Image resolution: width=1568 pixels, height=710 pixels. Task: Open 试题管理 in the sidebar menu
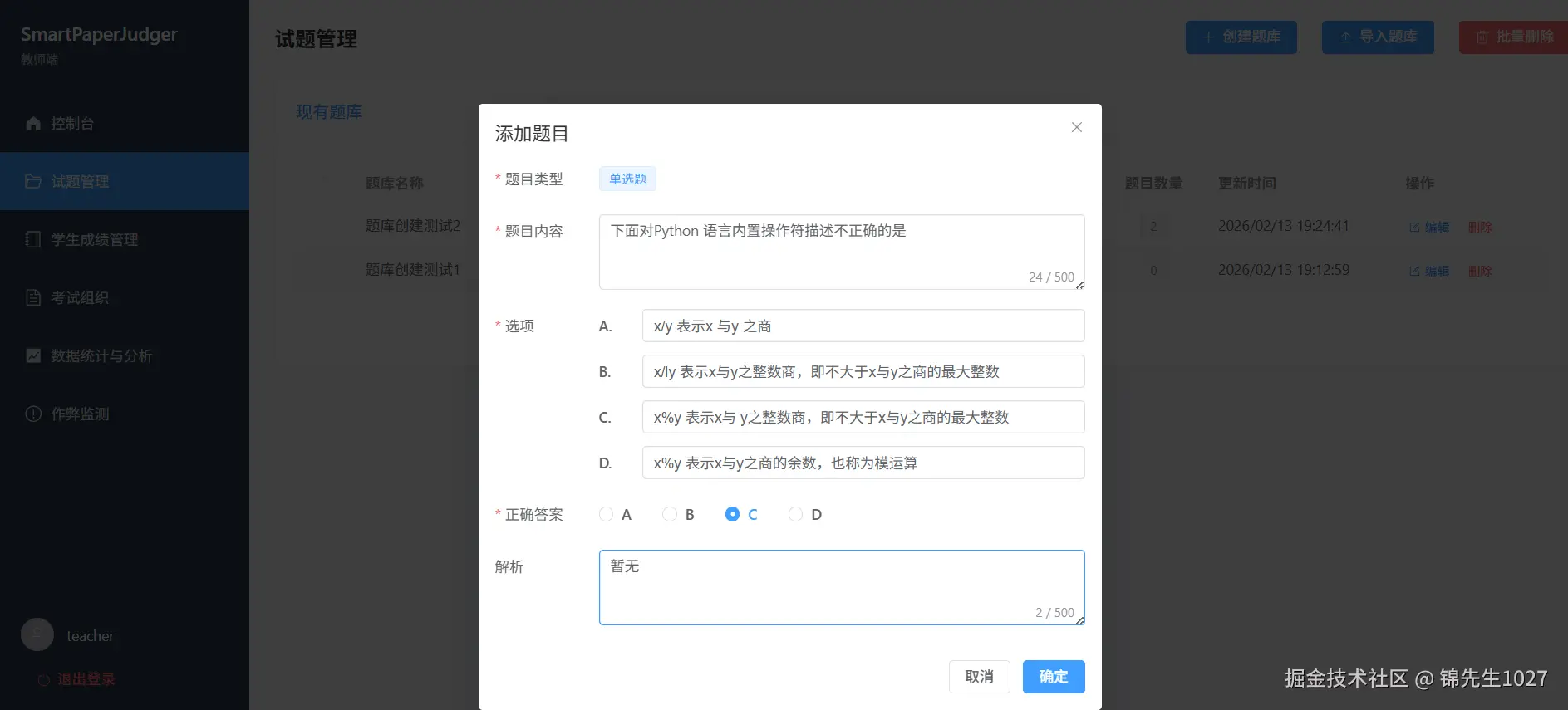pyautogui.click(x=125, y=181)
